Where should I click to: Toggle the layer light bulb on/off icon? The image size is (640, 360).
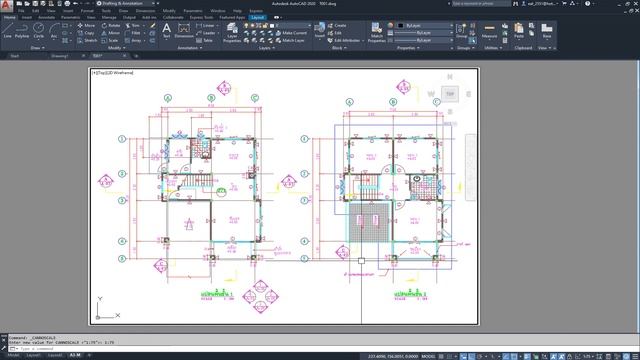(x=246, y=25)
